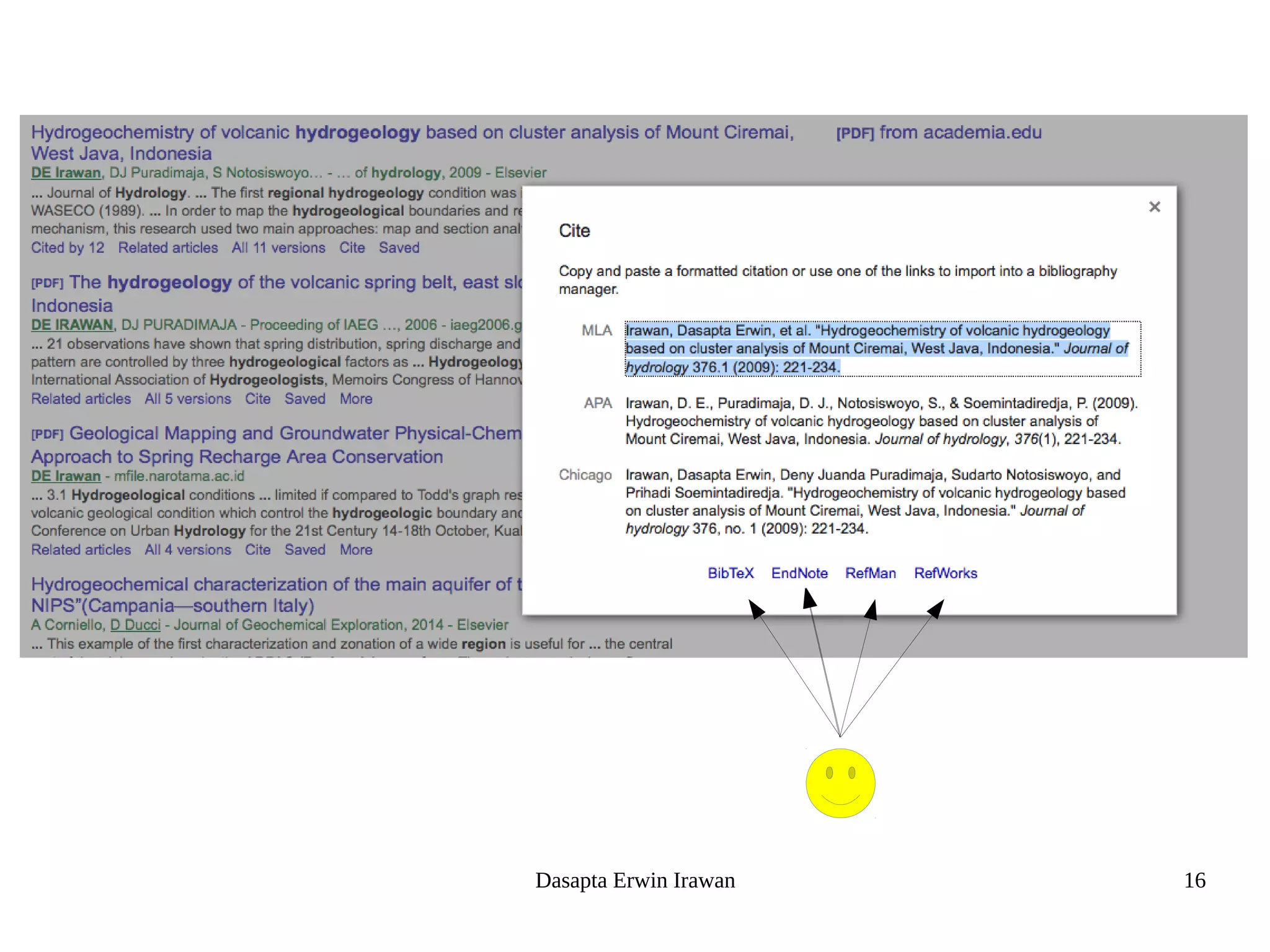
Task: Click the Cited by 12 link
Action: coord(68,248)
